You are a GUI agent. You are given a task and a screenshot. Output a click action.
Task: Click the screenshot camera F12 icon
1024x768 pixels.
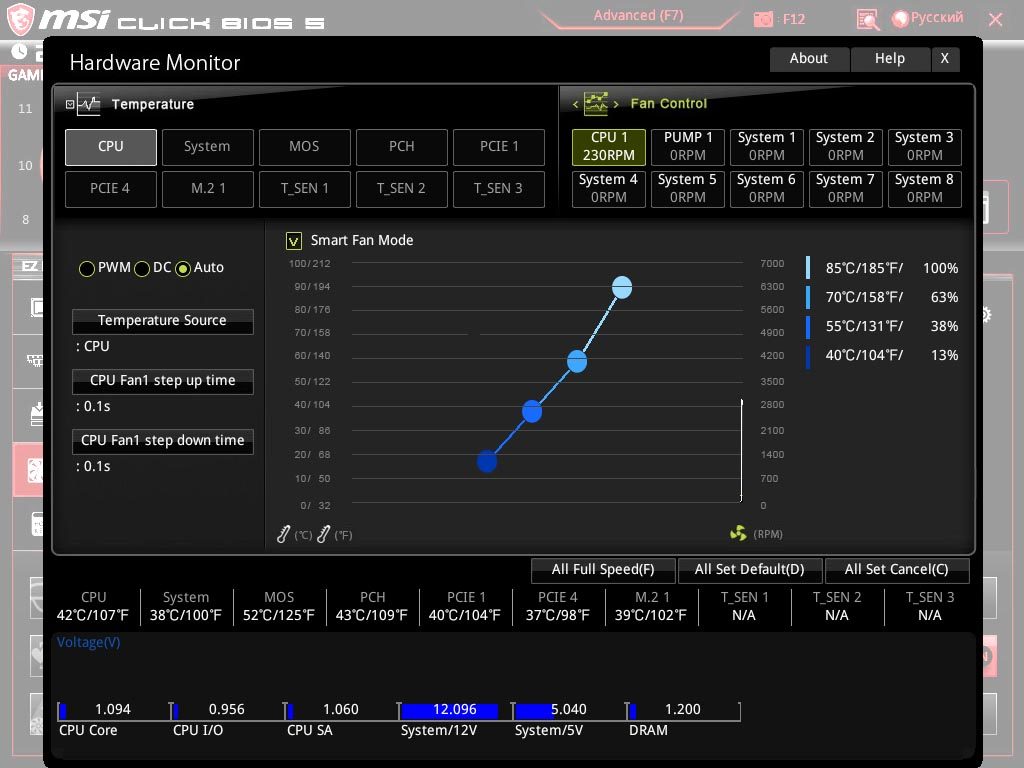pyautogui.click(x=763, y=19)
